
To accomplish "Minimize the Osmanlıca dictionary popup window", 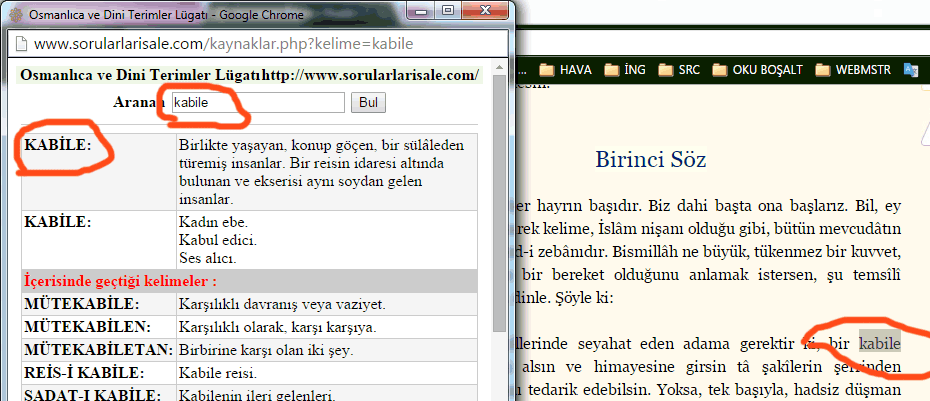I will coord(419,10).
